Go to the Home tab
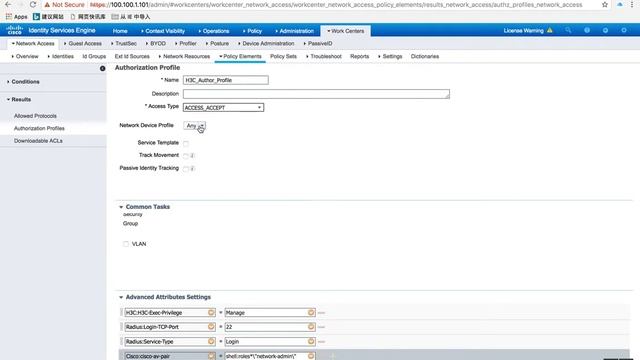The height and width of the screenshot is (360, 640). 120,31
